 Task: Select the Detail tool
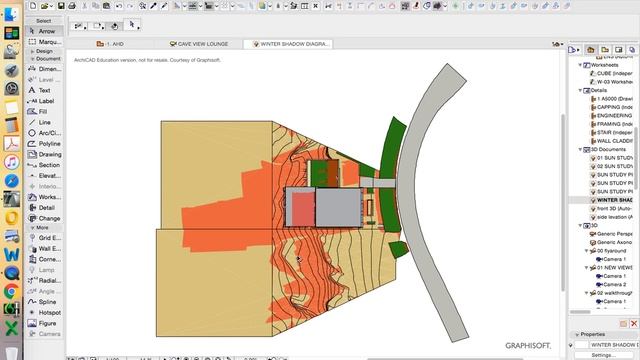[x=44, y=207]
